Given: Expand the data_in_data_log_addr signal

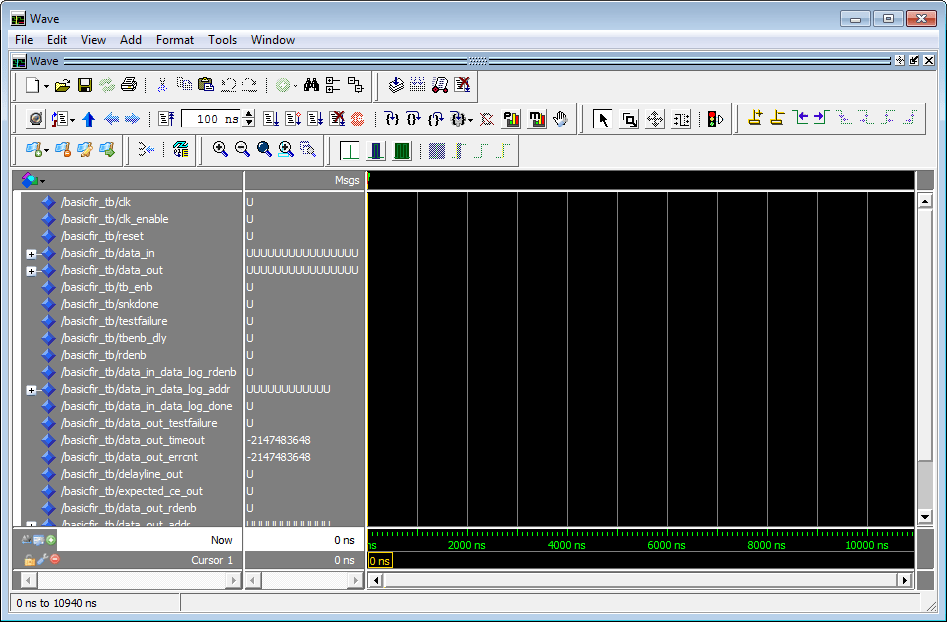Looking at the screenshot, I should 31,390.
